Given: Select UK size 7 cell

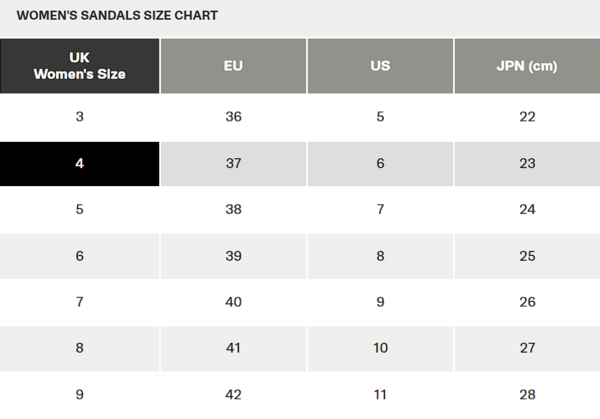Looking at the screenshot, I should point(80,302).
